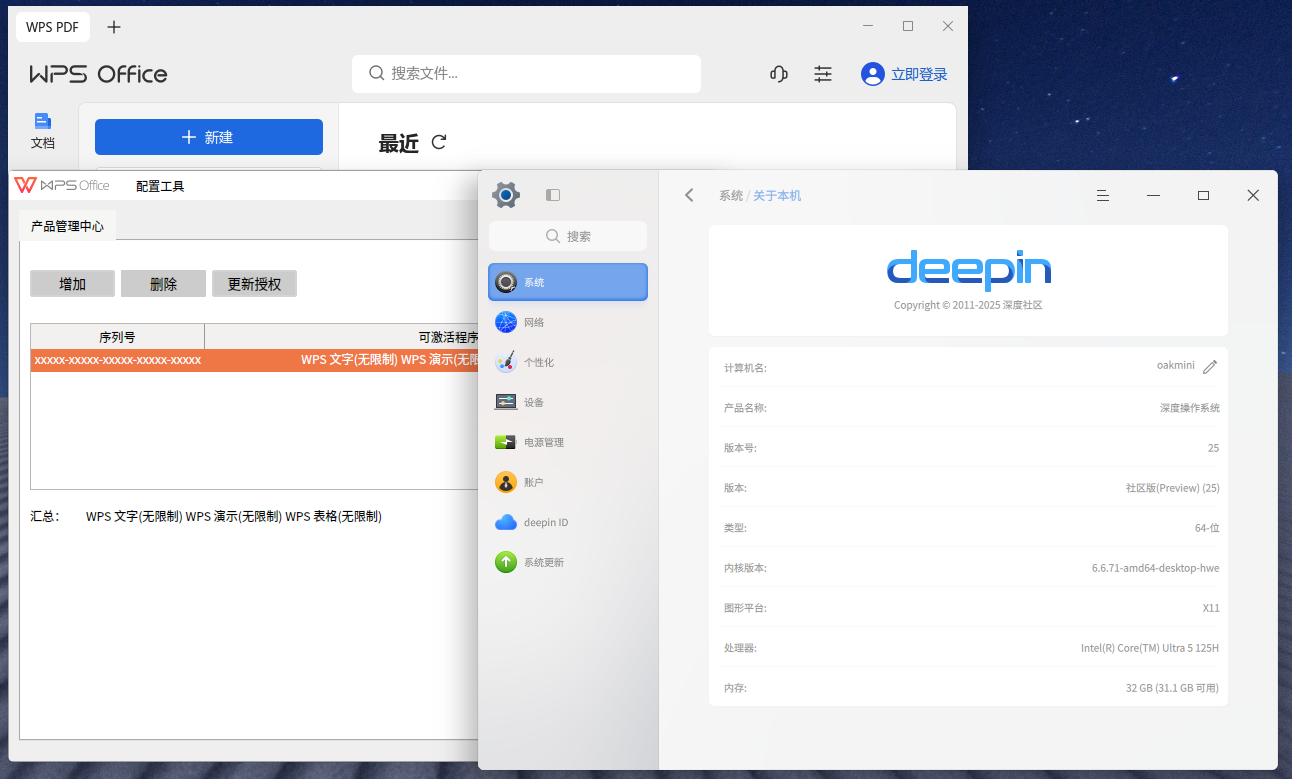Click the processor value Intel(R) Core(TM) Ultra 5 125H

click(1150, 648)
